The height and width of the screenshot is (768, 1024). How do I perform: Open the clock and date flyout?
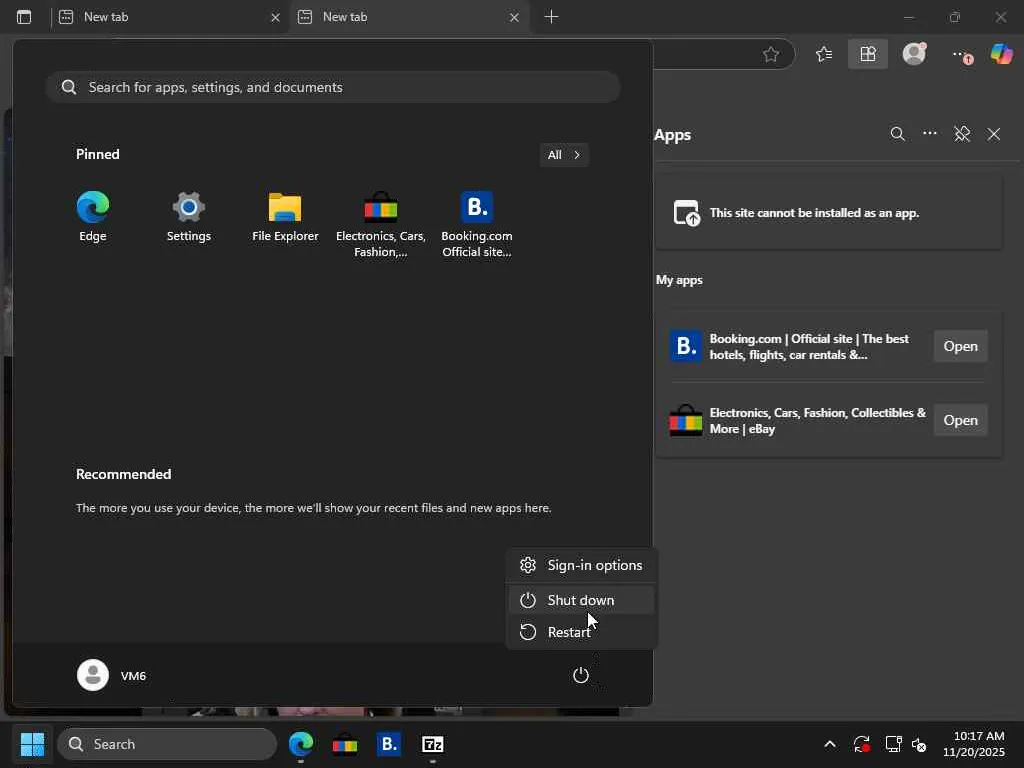[974, 744]
